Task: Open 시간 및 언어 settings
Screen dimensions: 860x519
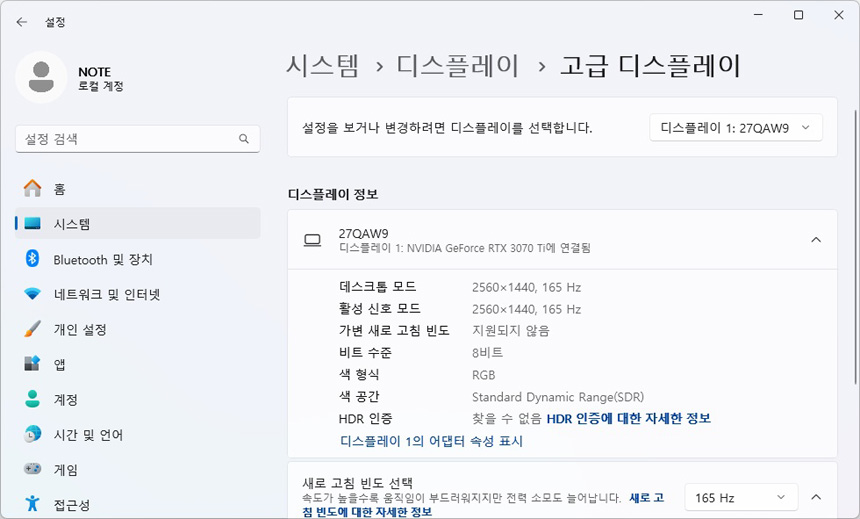Action: [88, 435]
